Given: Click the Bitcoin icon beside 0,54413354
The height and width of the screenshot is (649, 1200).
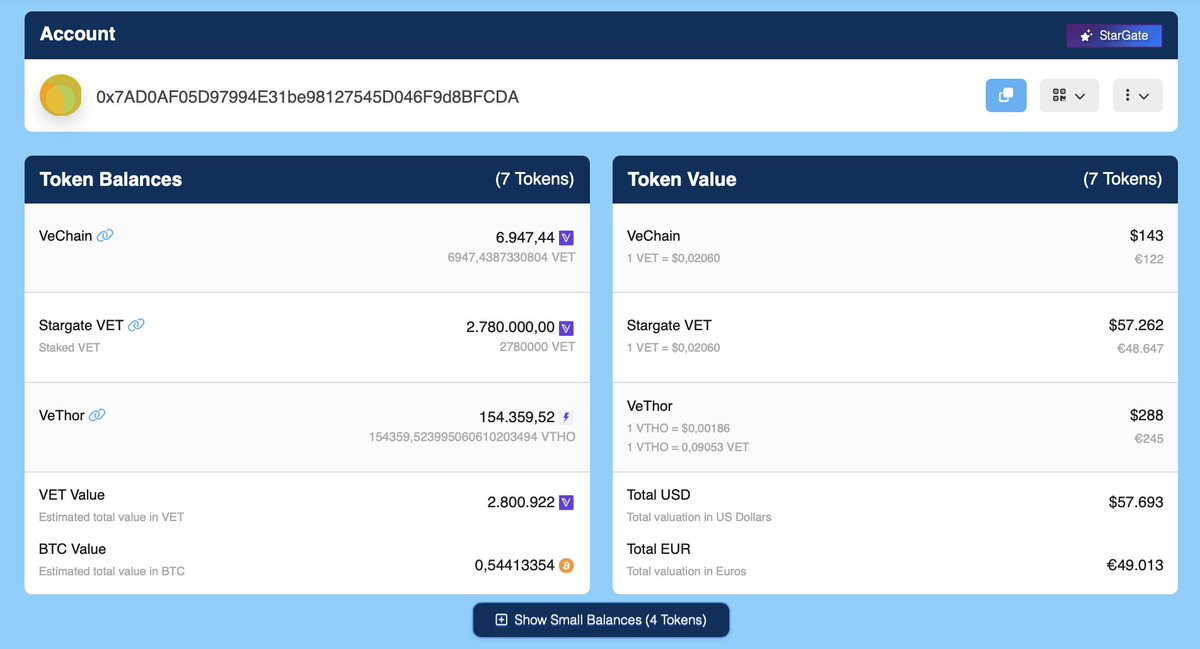Looking at the screenshot, I should [x=567, y=566].
